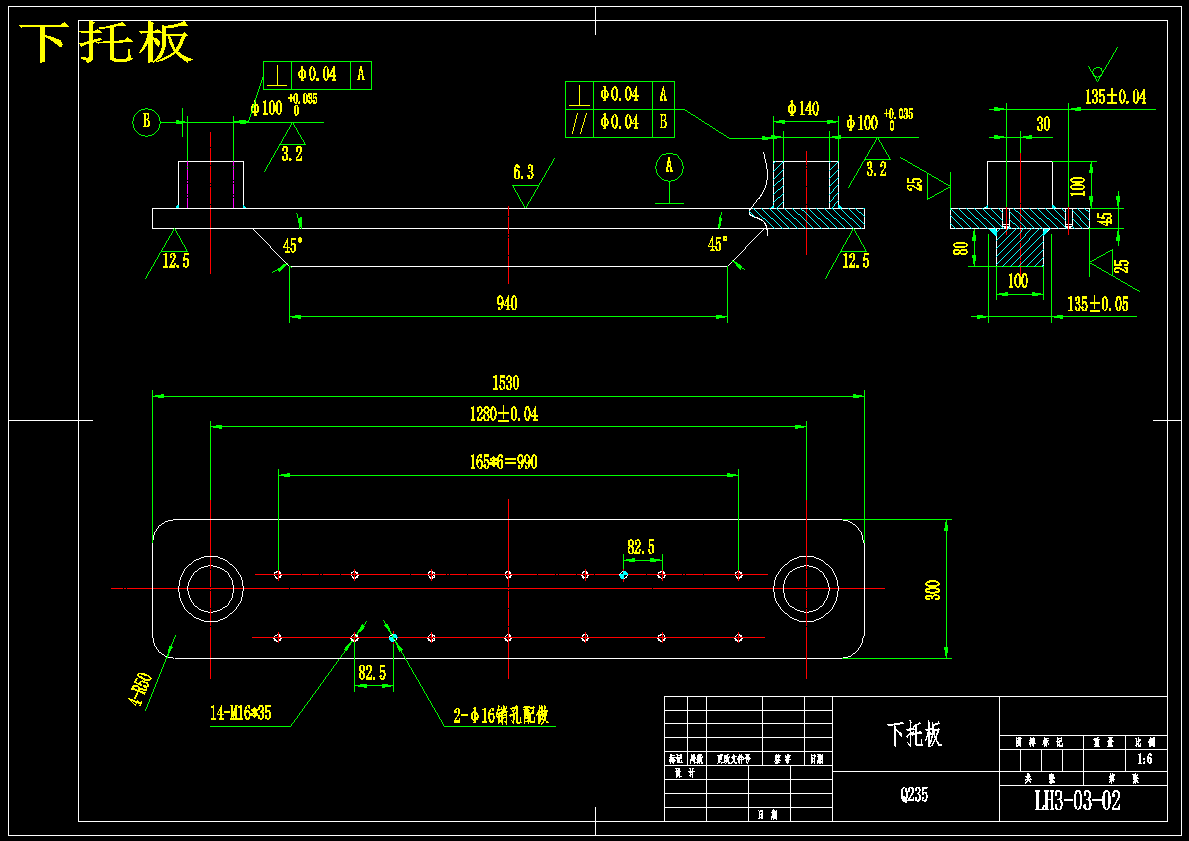Click the 1530 overall length dimension
This screenshot has height=841, width=1189.
coord(506,383)
